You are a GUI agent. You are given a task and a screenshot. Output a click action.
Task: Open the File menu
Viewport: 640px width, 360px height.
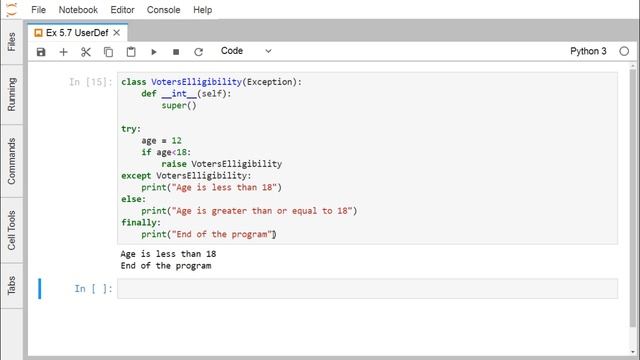38,10
